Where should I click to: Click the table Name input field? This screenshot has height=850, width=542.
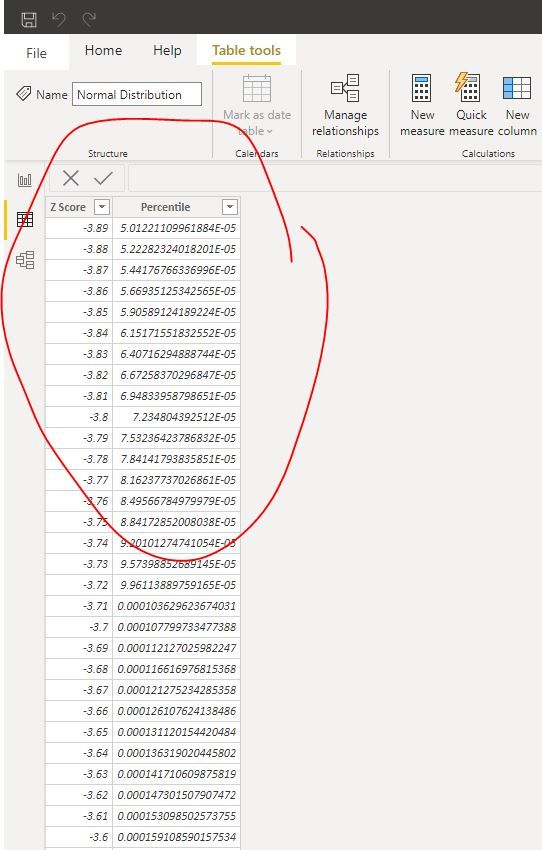(x=137, y=94)
